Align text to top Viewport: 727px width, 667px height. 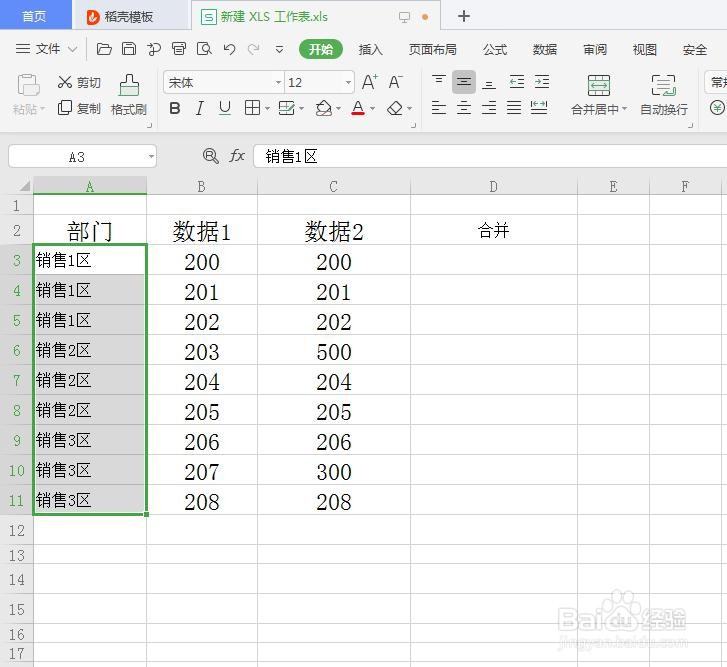point(439,82)
